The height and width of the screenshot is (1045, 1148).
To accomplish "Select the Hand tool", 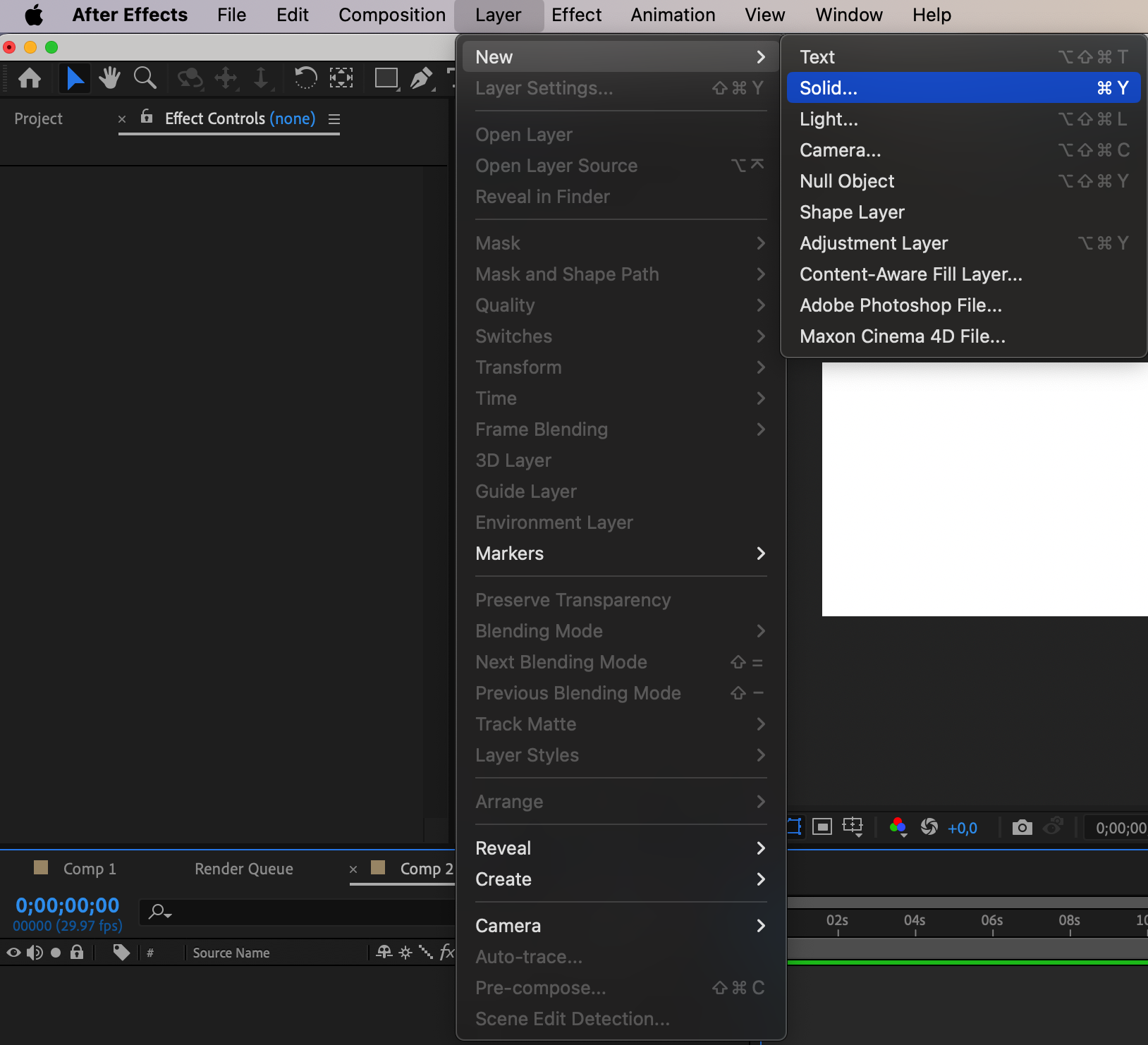I will (109, 78).
